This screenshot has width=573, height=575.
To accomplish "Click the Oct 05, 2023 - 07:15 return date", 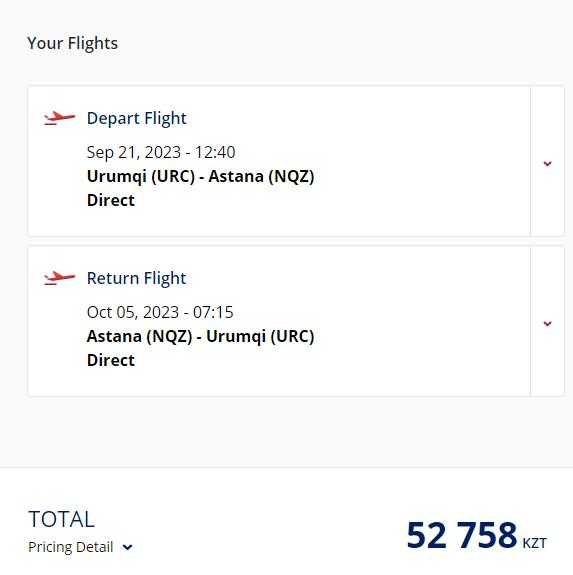I will (x=160, y=312).
